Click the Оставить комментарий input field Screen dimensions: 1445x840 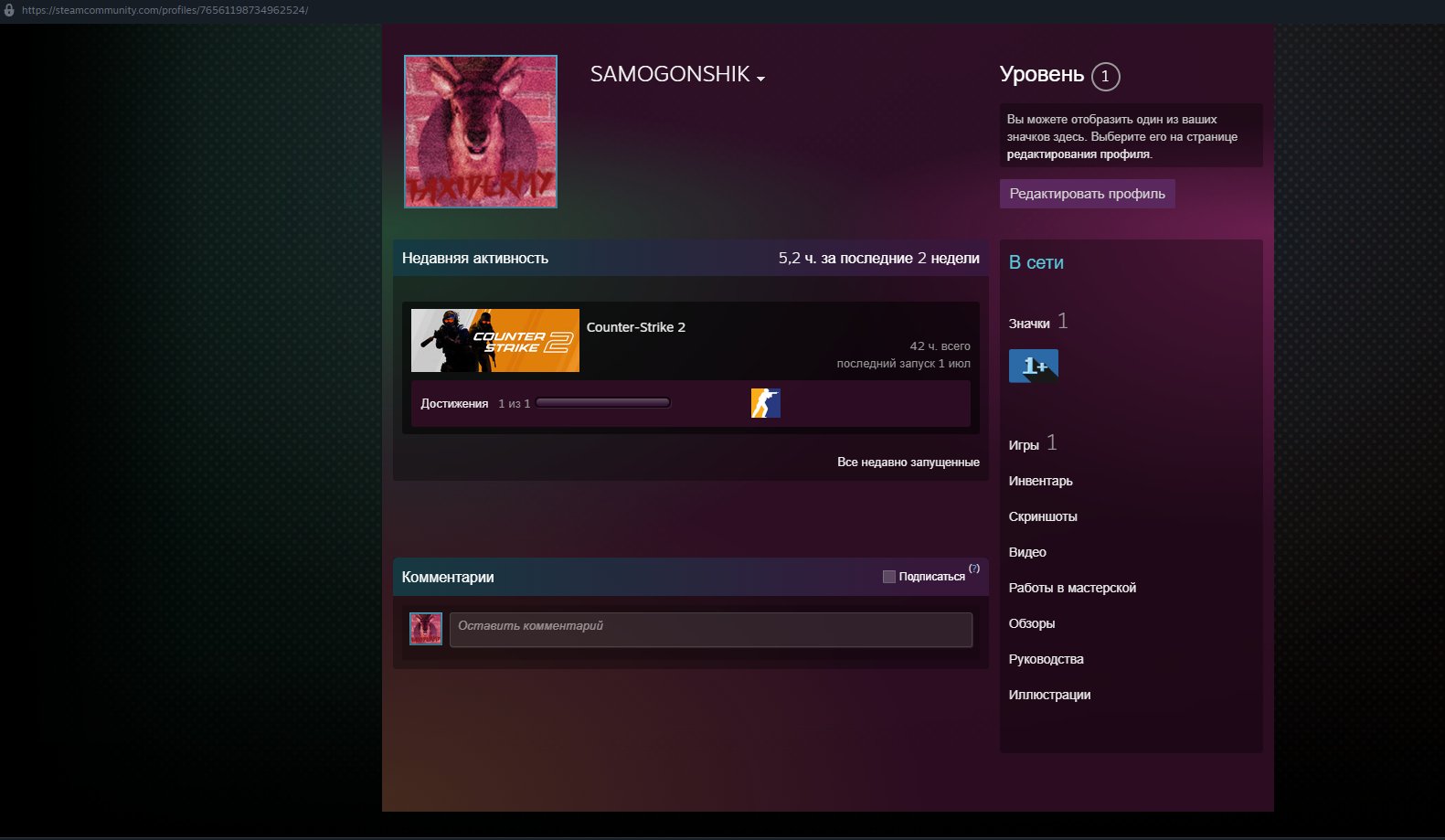tap(711, 630)
